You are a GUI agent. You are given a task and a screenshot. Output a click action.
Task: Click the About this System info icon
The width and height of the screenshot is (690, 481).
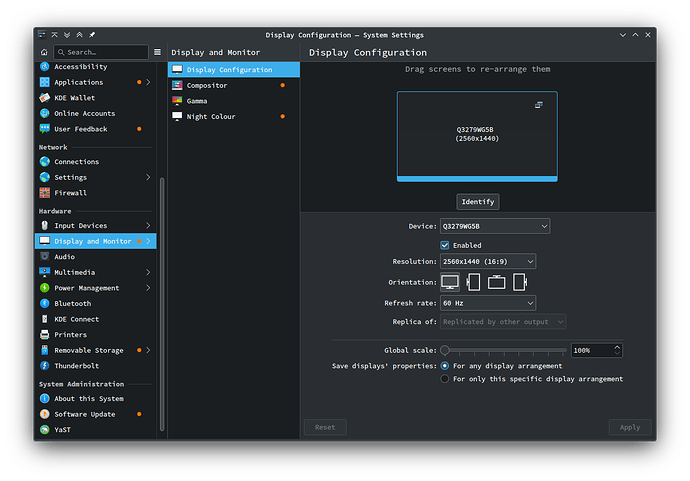44,399
